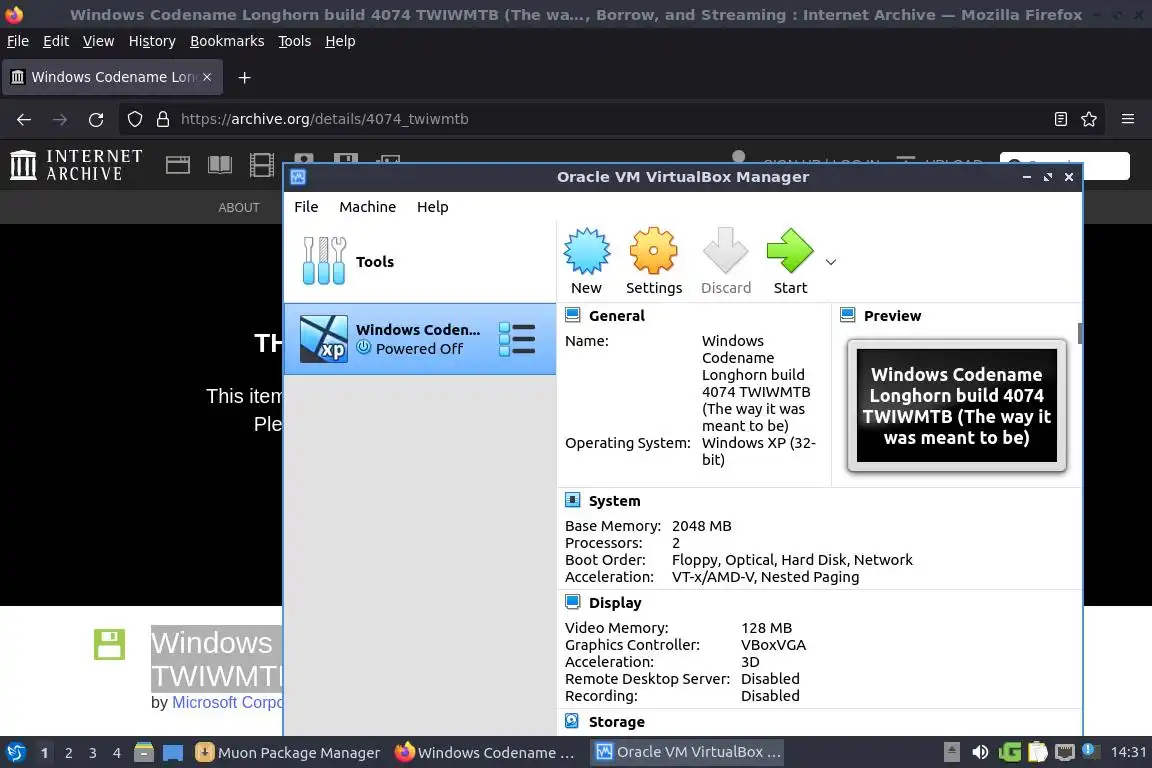Viewport: 1152px width, 768px height.
Task: Click the VM preview thumbnail
Action: 957,406
